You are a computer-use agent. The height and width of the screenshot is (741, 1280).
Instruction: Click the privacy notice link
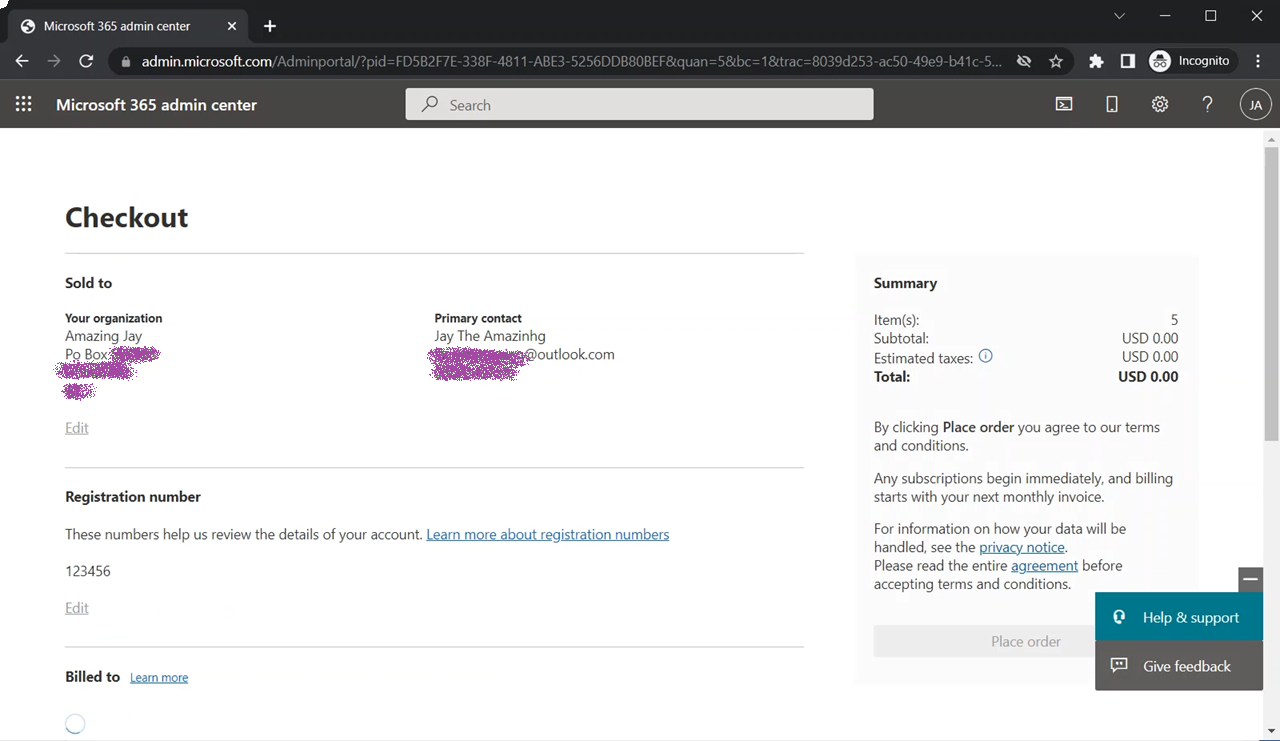click(x=1021, y=547)
